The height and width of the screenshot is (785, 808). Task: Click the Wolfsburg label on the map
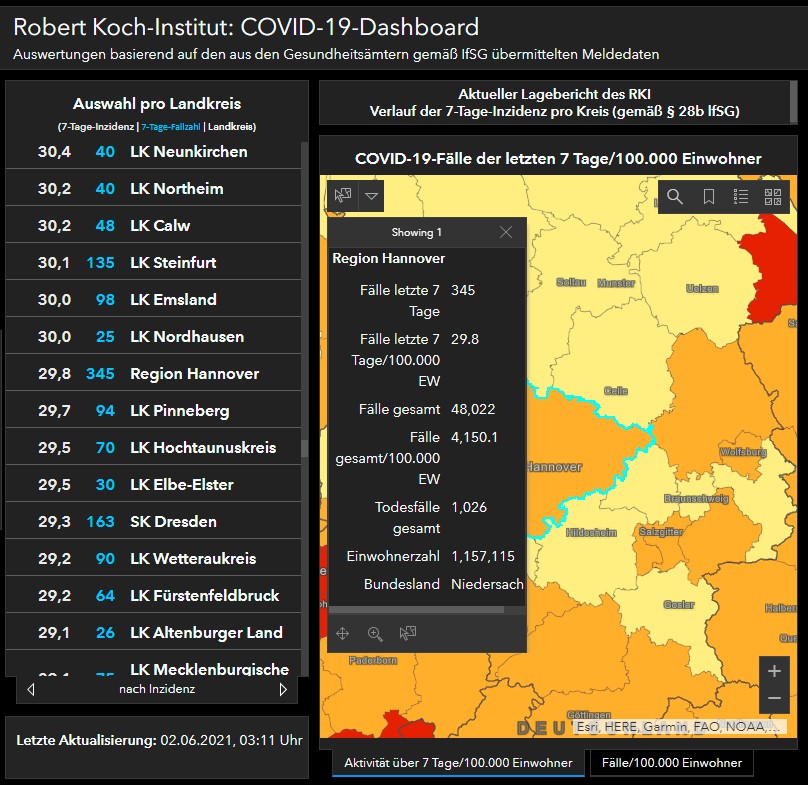click(743, 452)
